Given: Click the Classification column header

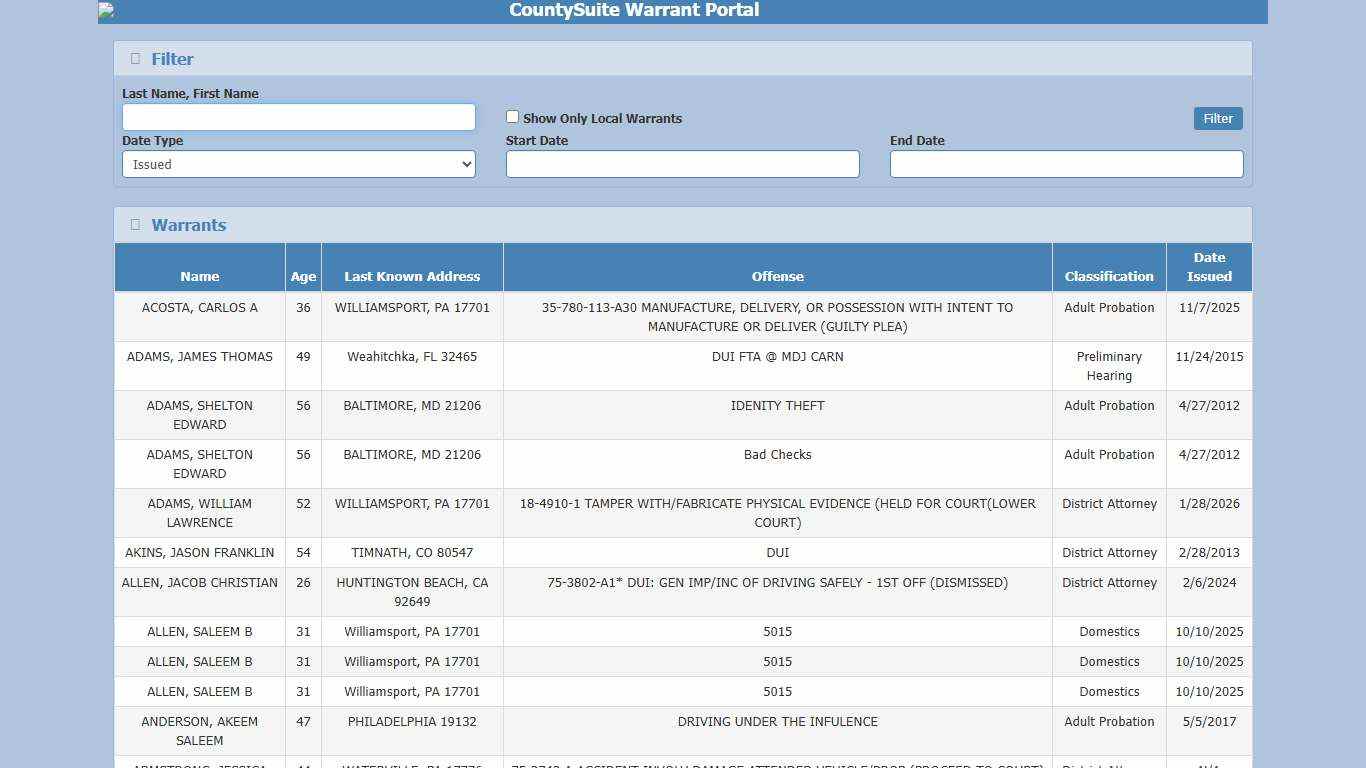Looking at the screenshot, I should pos(1109,276).
